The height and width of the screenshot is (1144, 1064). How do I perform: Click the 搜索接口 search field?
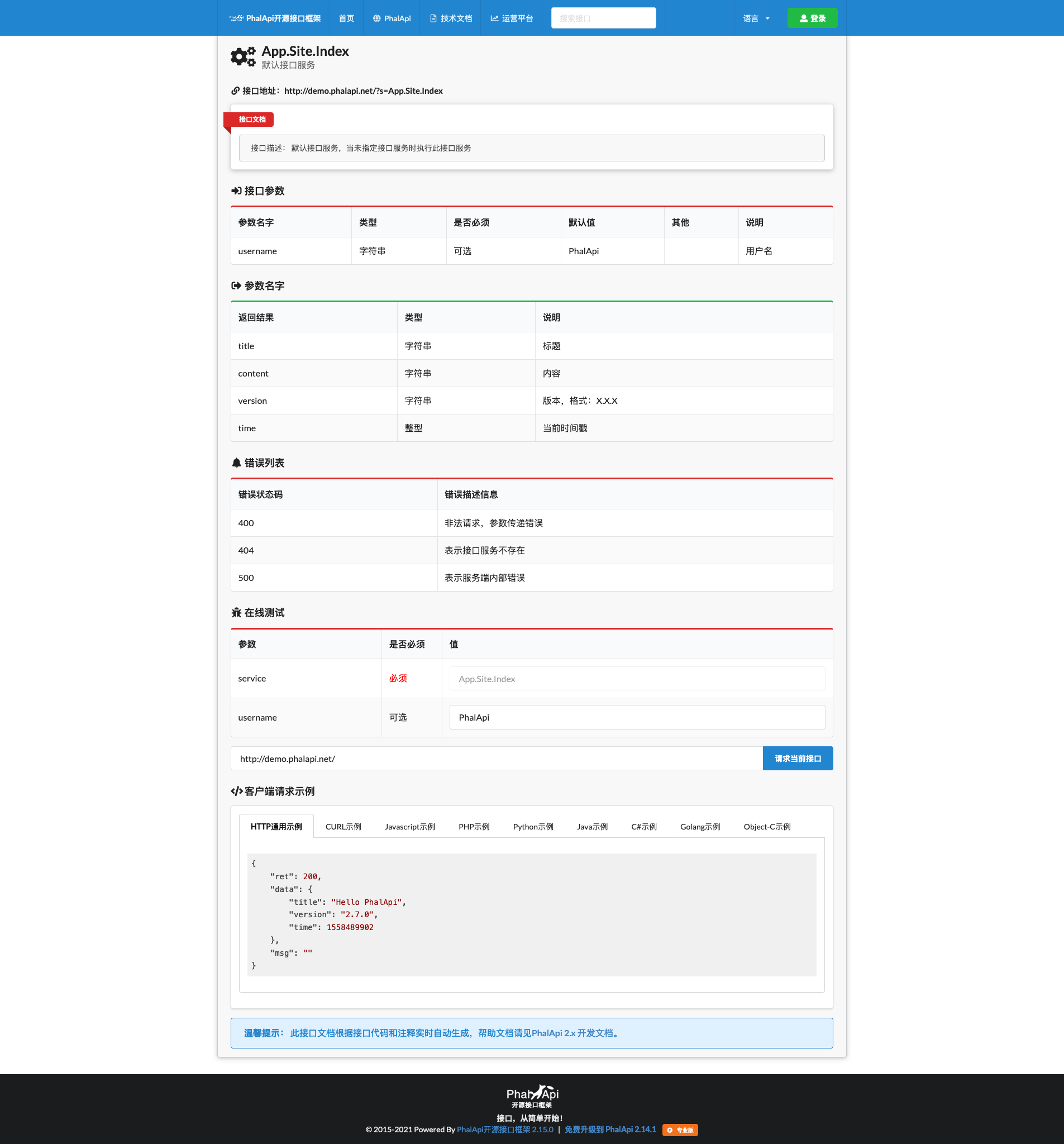603,18
